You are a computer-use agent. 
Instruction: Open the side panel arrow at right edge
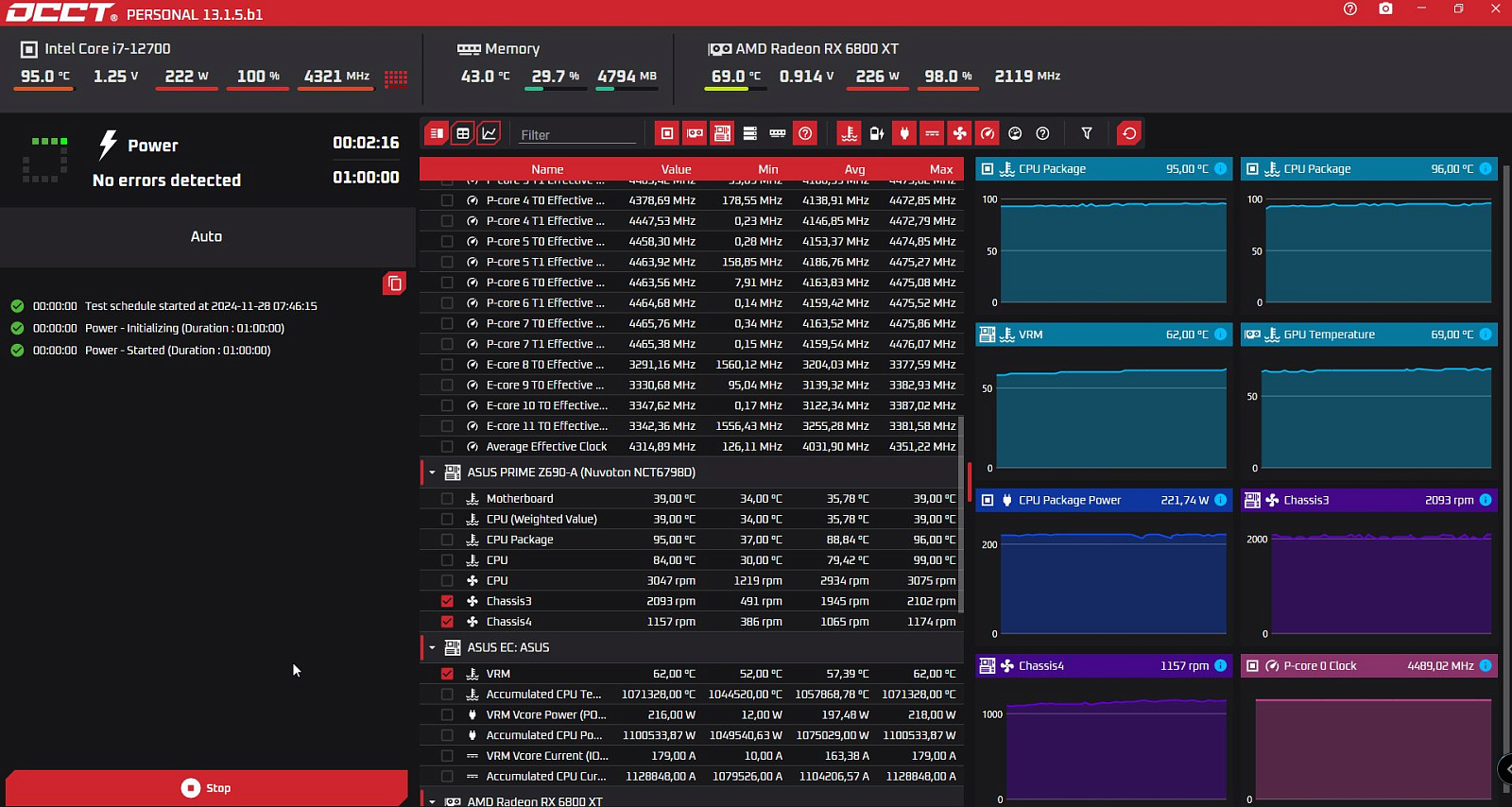tap(1505, 768)
